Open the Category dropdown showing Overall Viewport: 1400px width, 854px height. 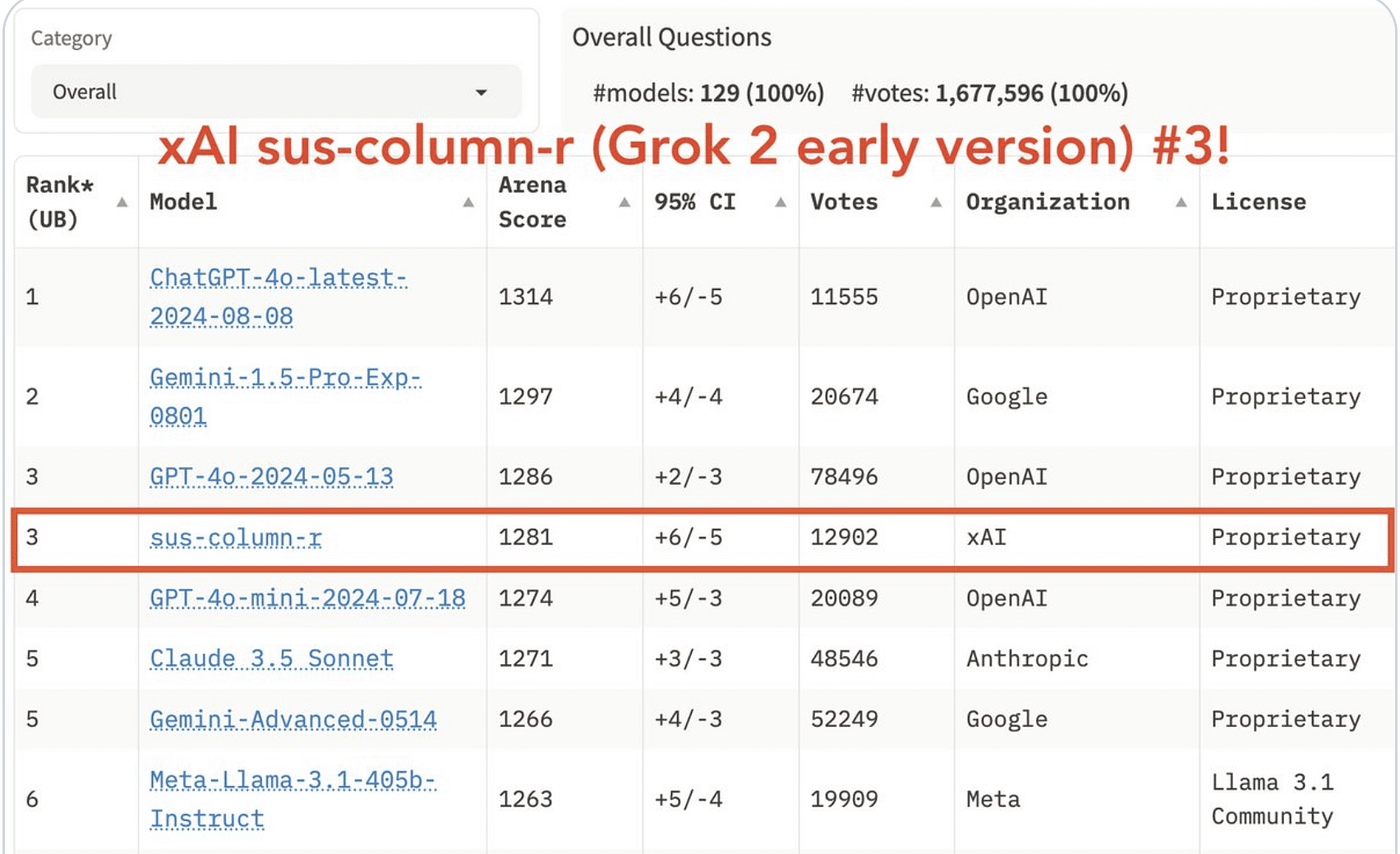pyautogui.click(x=276, y=92)
